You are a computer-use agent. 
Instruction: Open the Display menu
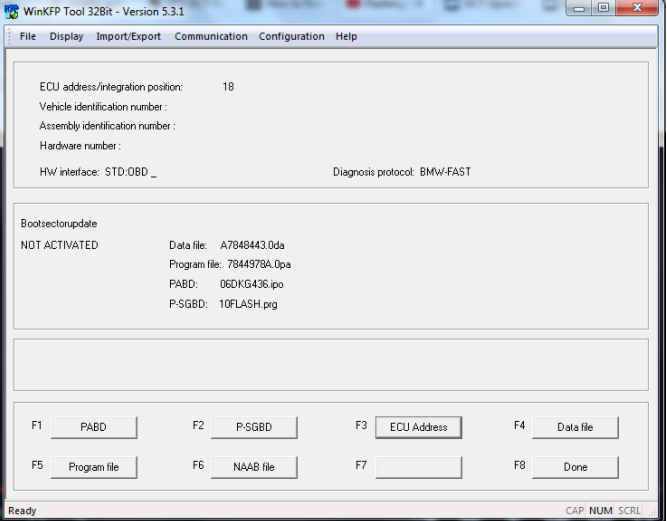point(66,37)
